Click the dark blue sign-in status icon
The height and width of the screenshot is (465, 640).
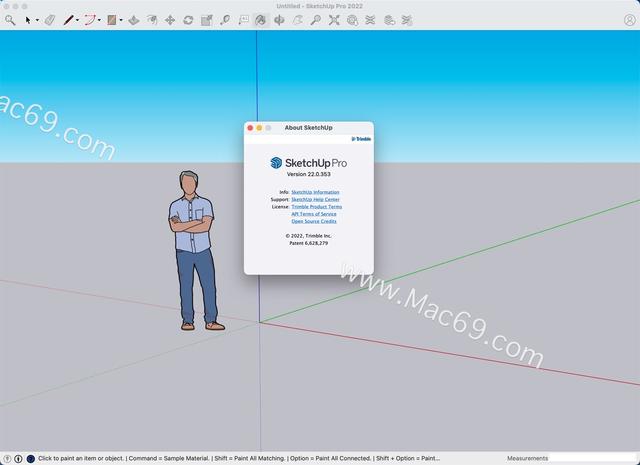click(x=31, y=458)
